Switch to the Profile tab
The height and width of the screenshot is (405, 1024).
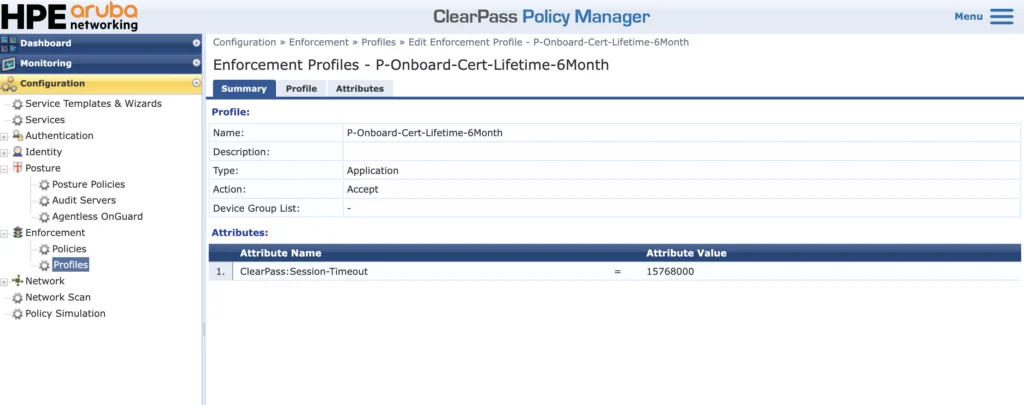tap(302, 89)
